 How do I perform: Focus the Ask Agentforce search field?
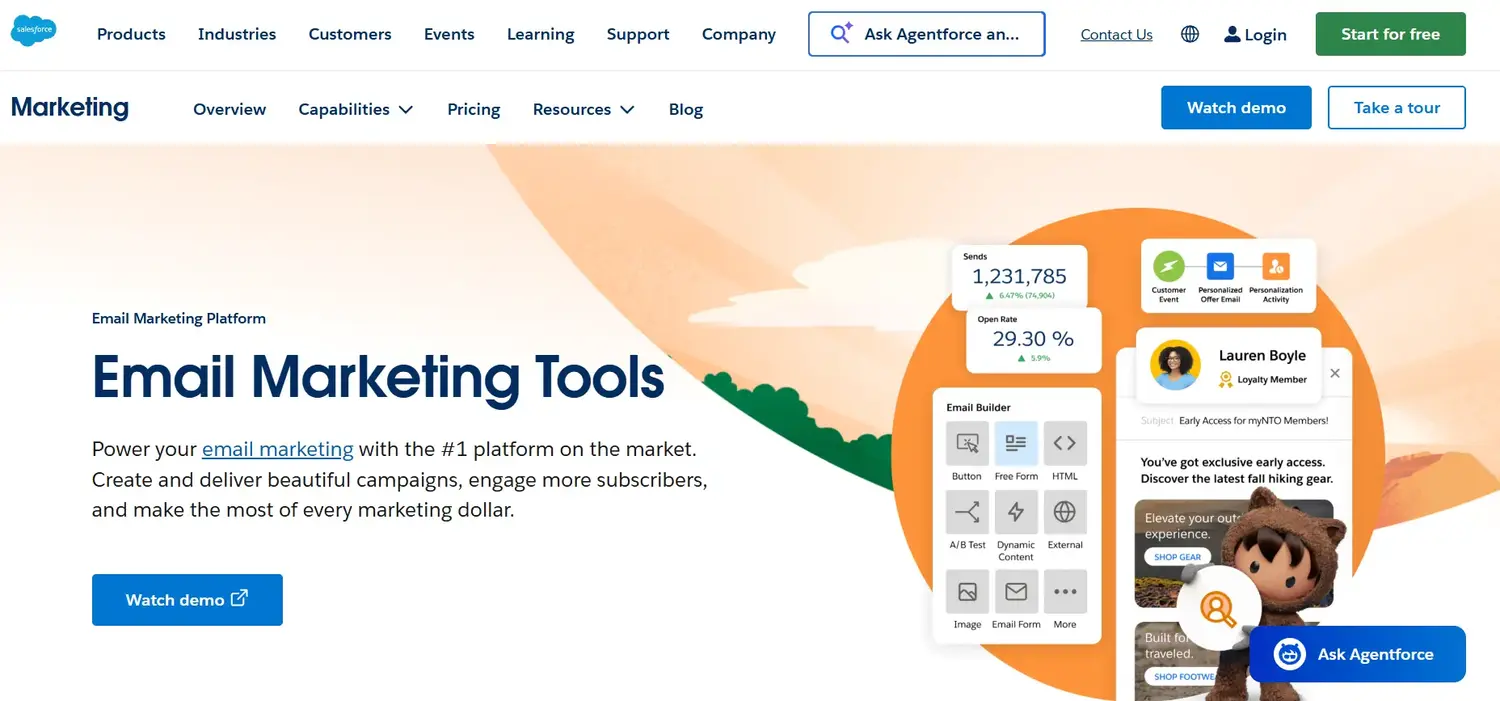(x=927, y=34)
